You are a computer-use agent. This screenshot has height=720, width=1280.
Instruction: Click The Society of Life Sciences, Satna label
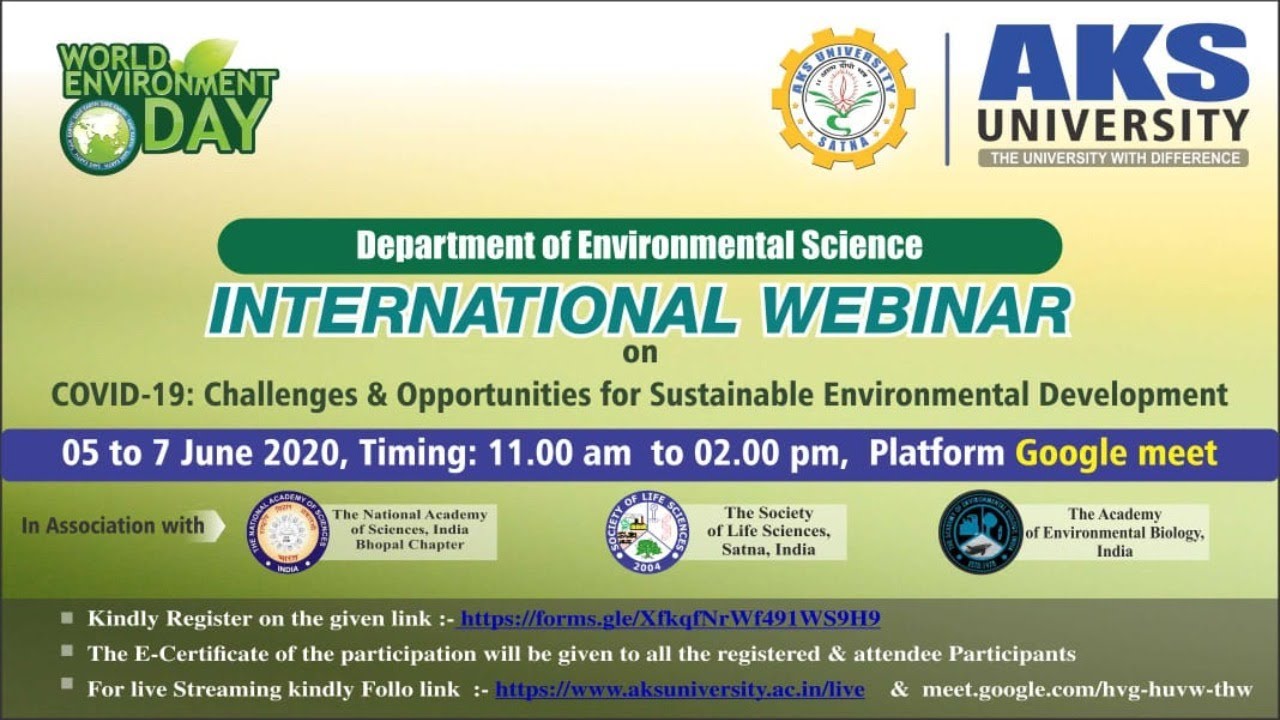[x=768, y=532]
